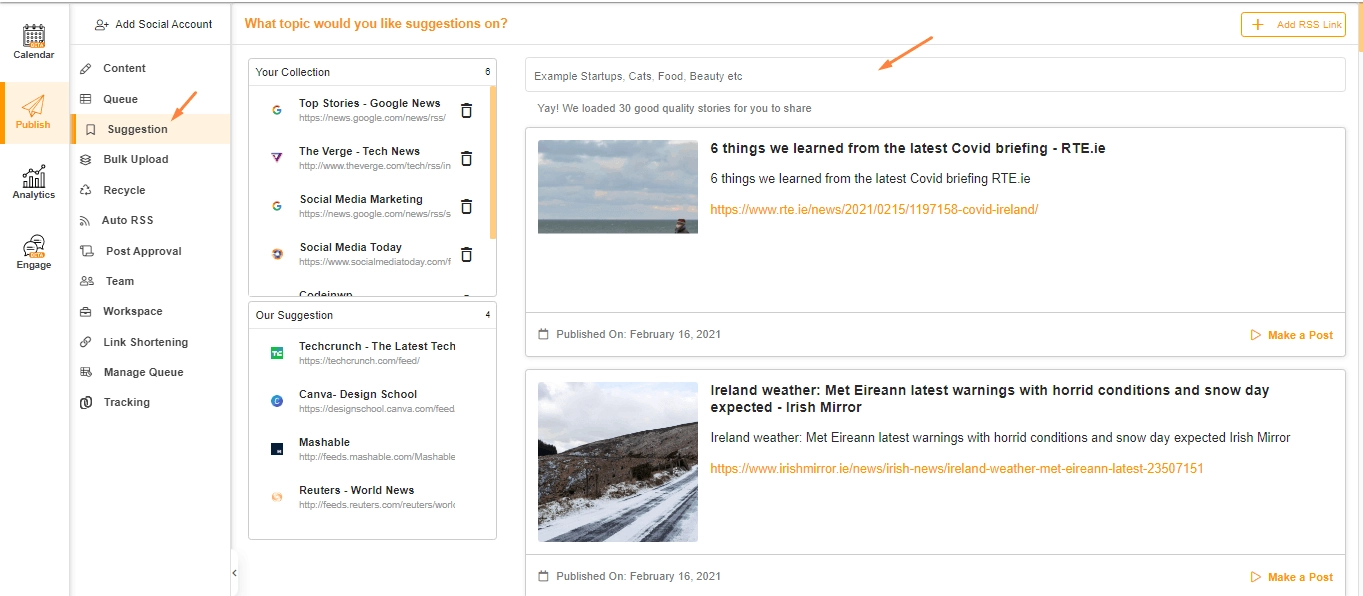Click Add Social Account

[x=153, y=24]
